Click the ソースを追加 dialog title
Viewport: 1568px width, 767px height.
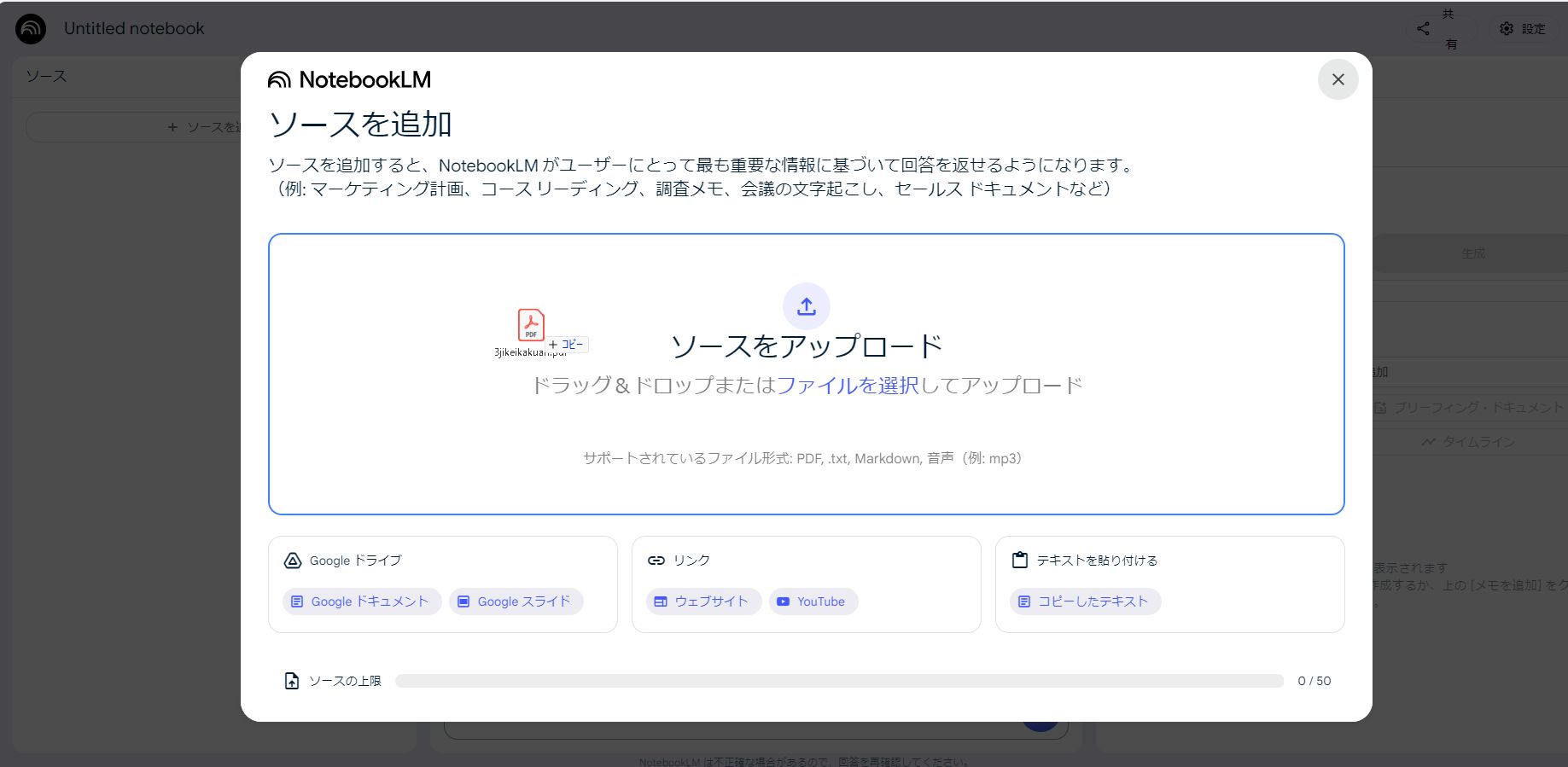tap(360, 125)
